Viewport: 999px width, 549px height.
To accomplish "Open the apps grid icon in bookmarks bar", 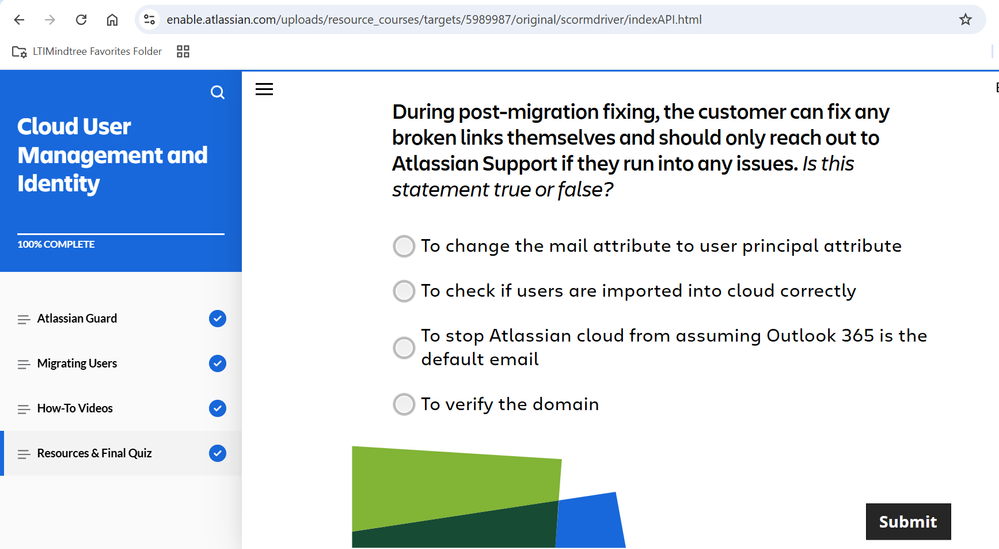I will point(183,52).
